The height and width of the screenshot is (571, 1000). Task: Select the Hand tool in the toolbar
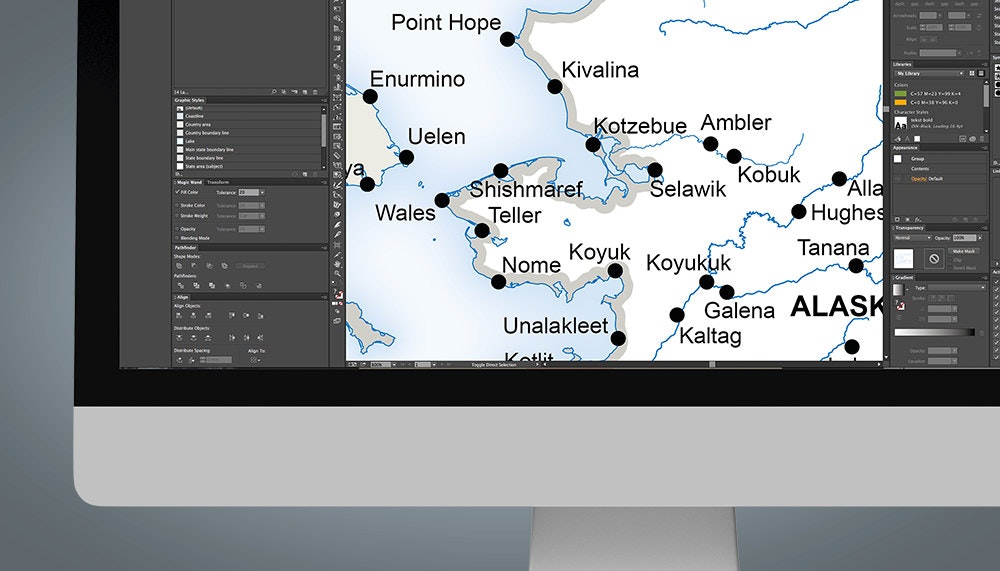337,265
